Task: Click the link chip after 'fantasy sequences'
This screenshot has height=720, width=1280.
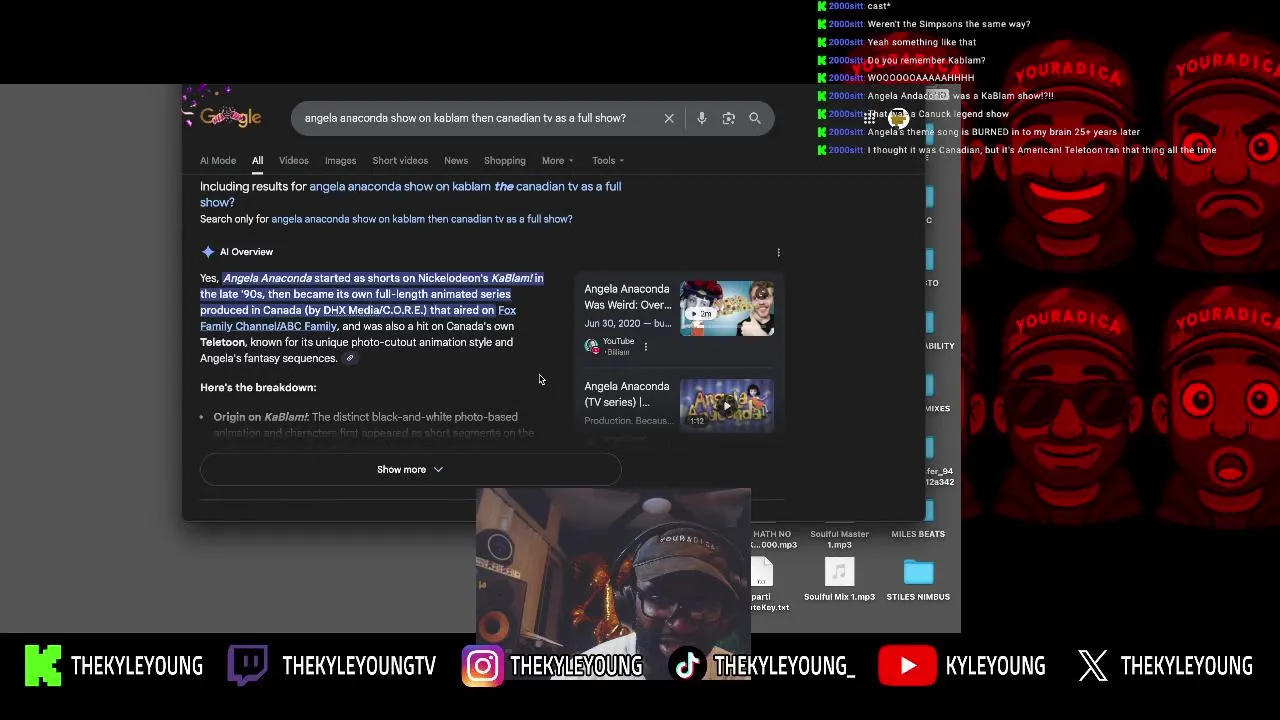Action: click(x=350, y=358)
